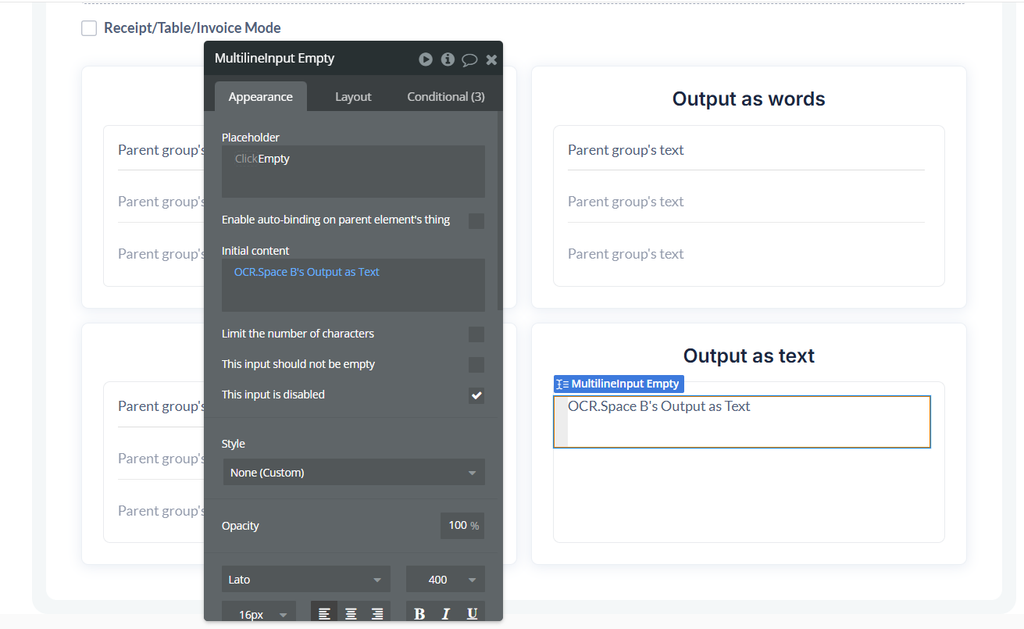Check 'Limit the number of characters'

click(x=476, y=334)
